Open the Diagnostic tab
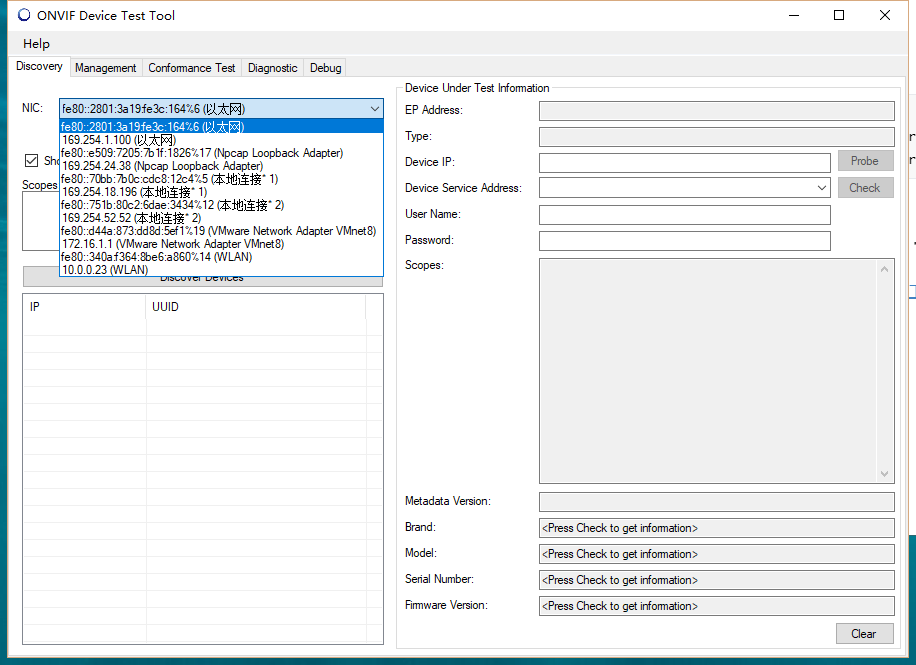The height and width of the screenshot is (665, 916). click(x=272, y=68)
